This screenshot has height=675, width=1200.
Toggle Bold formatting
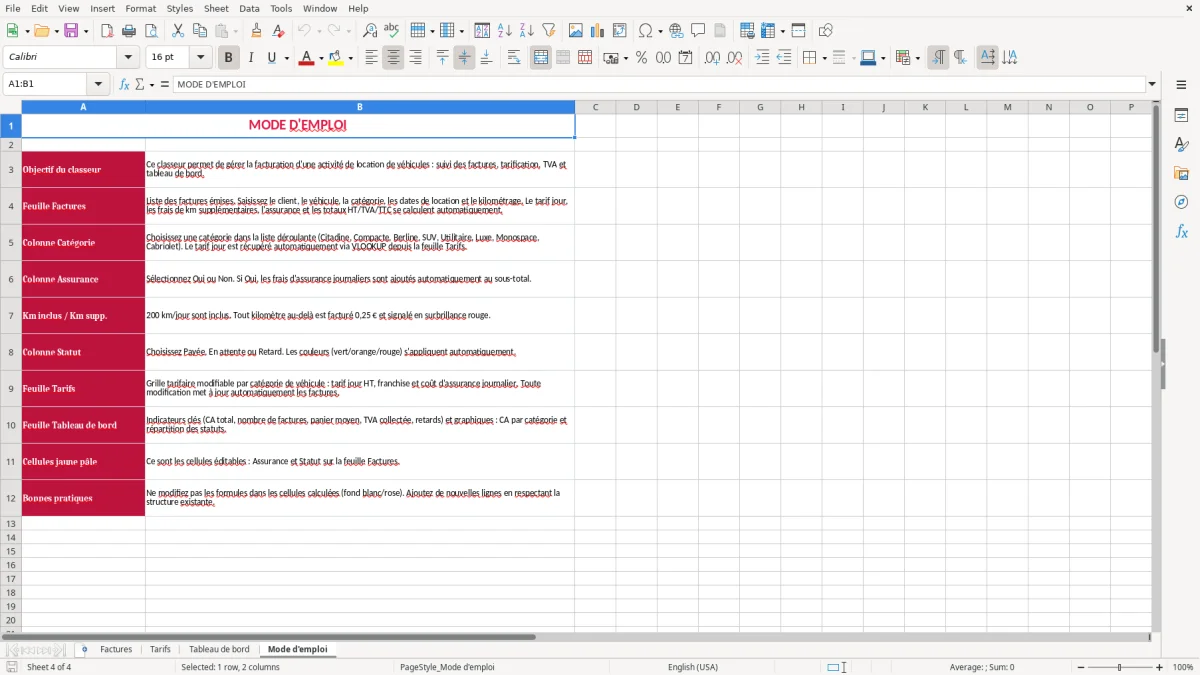point(229,58)
